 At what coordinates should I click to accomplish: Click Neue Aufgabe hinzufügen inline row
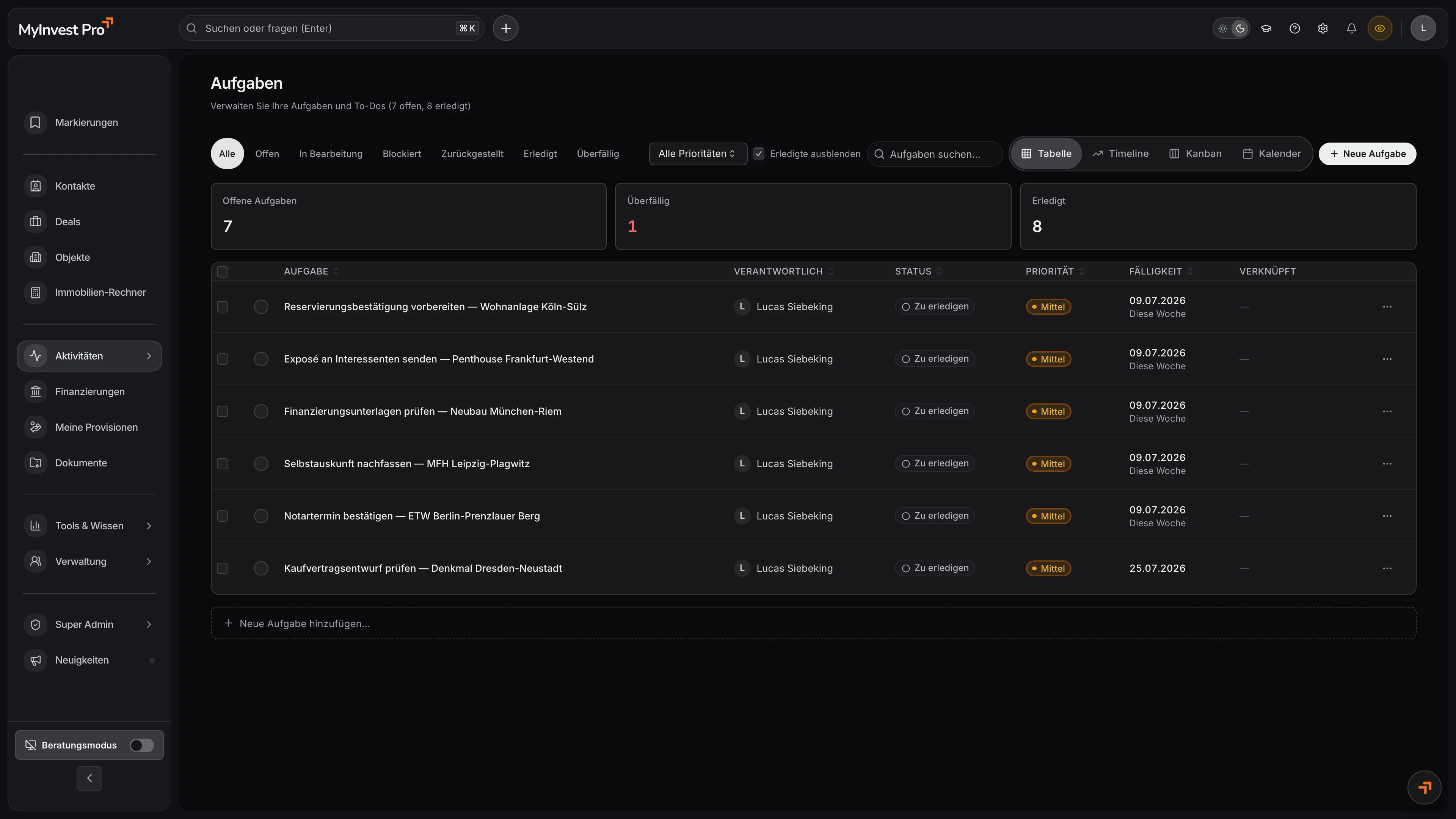pyautogui.click(x=813, y=623)
